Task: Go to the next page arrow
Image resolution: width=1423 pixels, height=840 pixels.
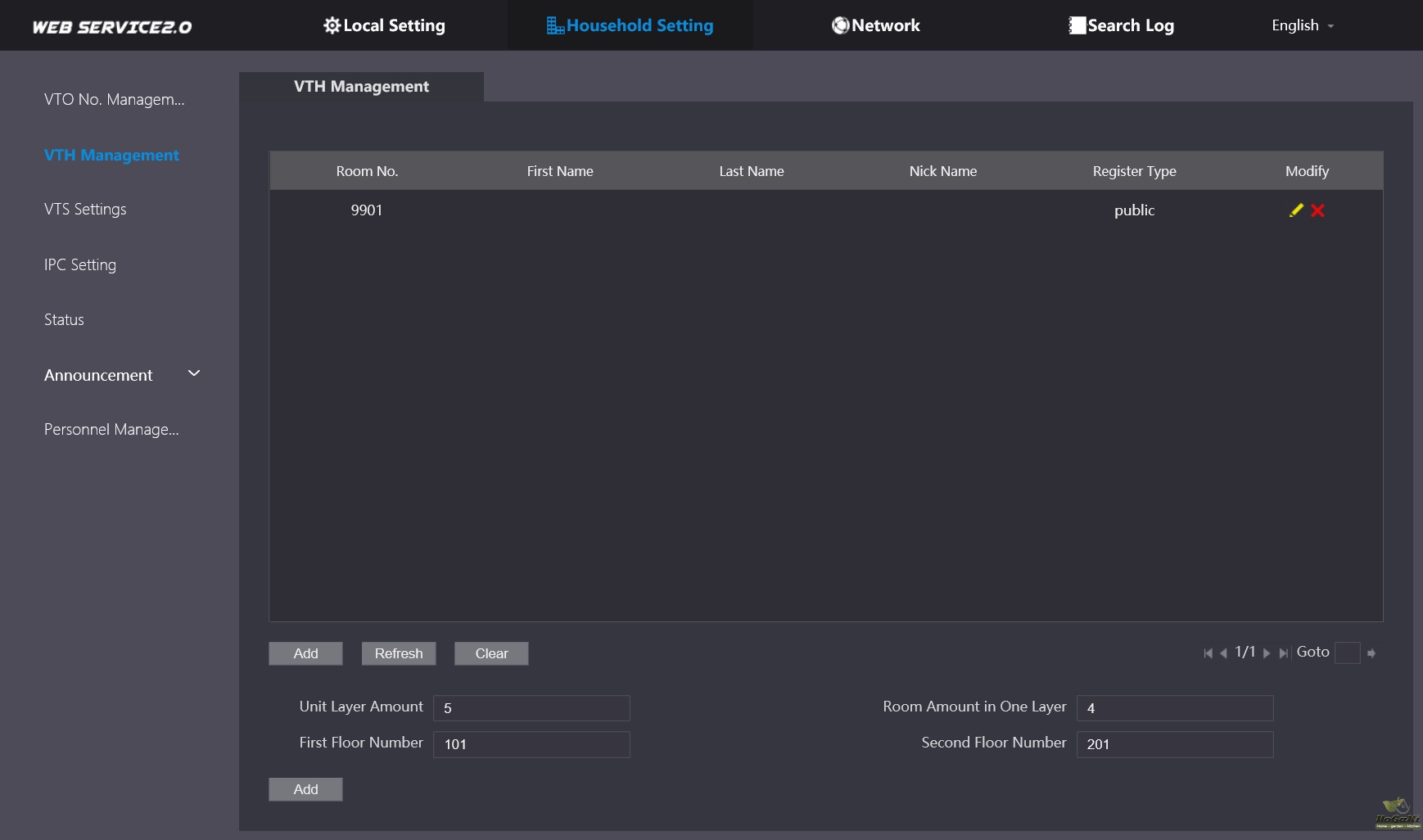Action: pos(1267,653)
